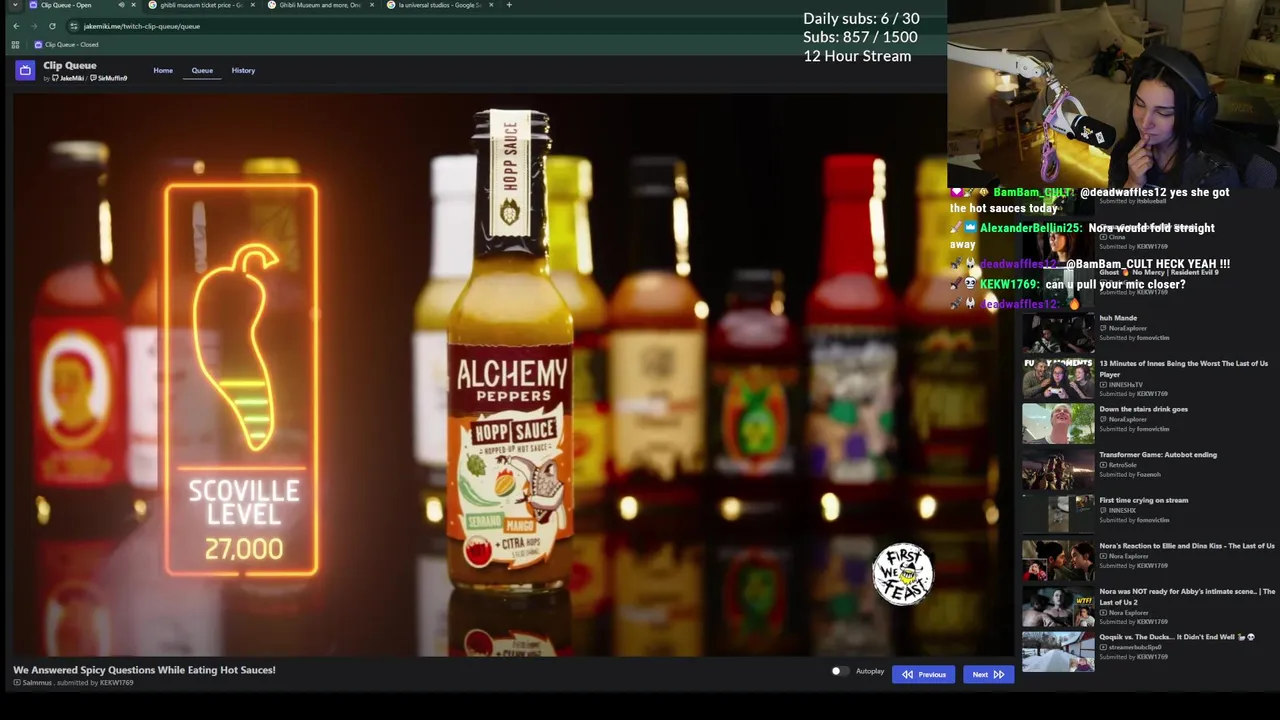This screenshot has width=1280, height=720.
Task: Close the ghibli museum ticket price tab
Action: pos(252,5)
